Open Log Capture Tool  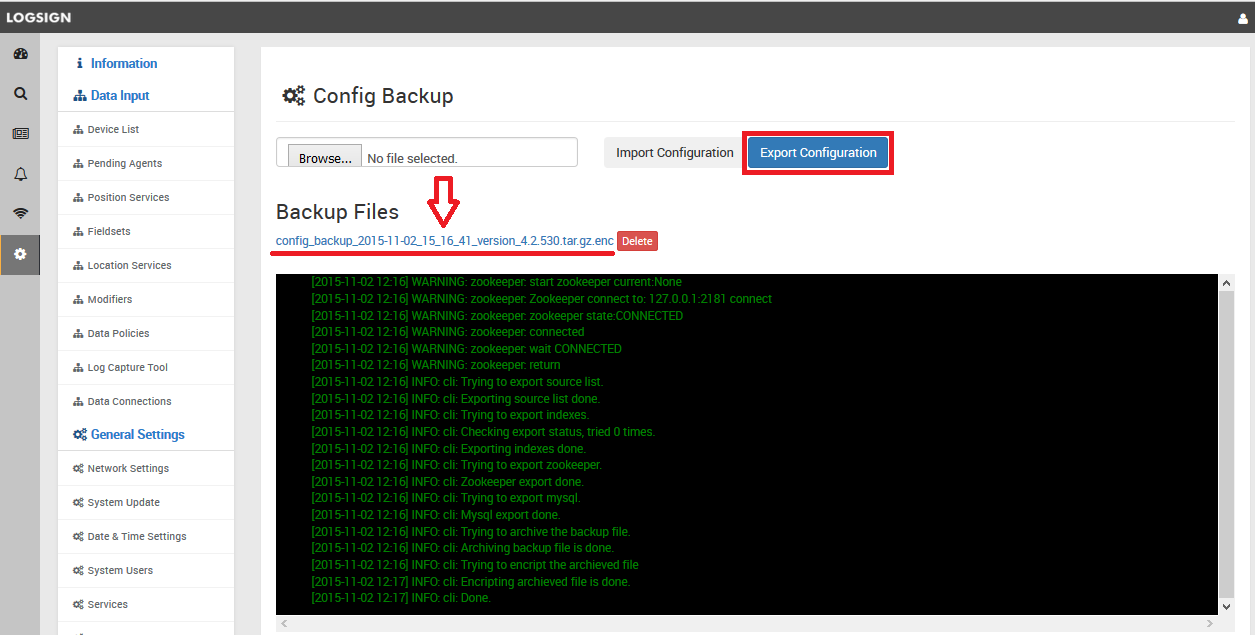pos(127,368)
